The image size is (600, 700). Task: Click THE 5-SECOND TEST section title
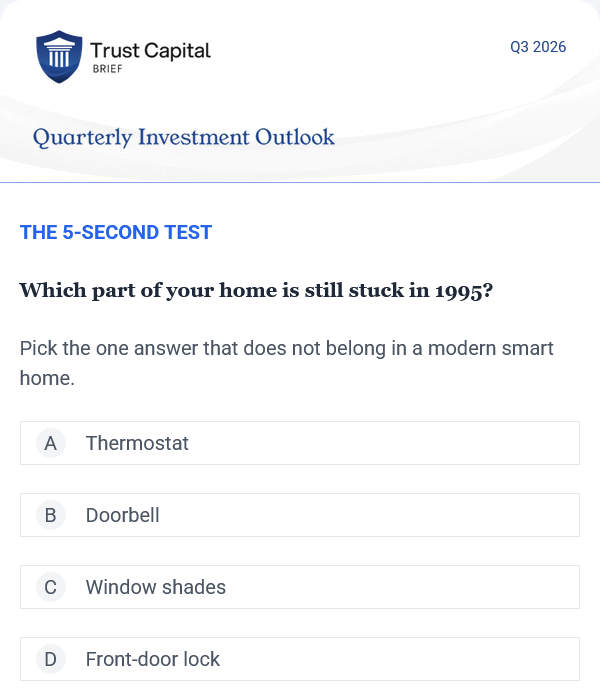[x=116, y=233]
